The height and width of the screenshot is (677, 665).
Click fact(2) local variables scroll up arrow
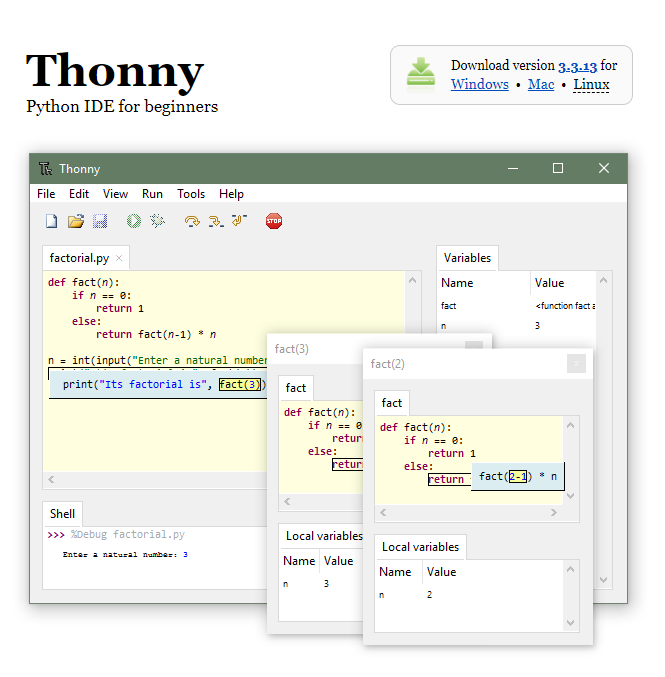570,569
